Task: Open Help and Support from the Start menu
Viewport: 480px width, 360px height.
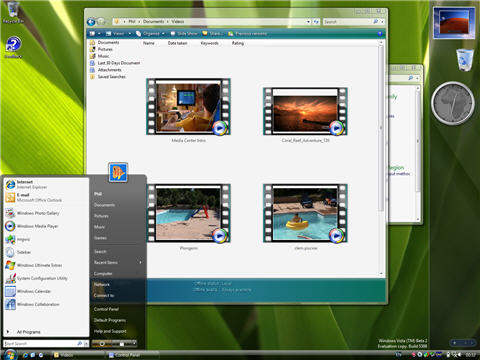Action: pos(110,331)
